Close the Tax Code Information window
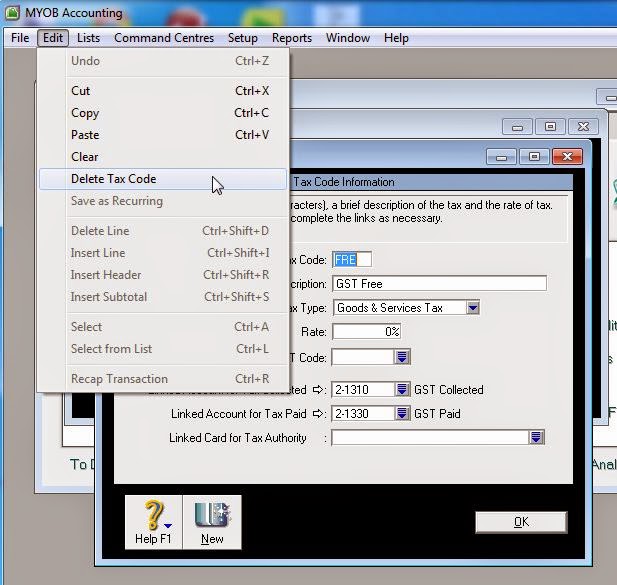The width and height of the screenshot is (617, 585). pyautogui.click(x=567, y=157)
